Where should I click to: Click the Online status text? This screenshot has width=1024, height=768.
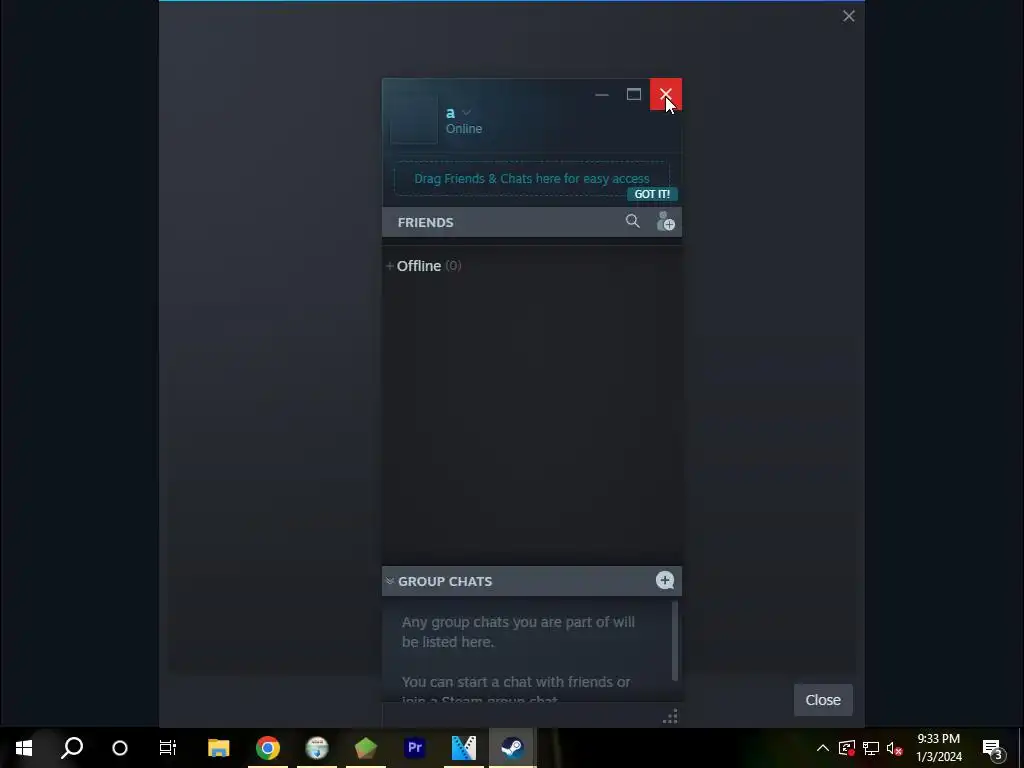point(464,129)
